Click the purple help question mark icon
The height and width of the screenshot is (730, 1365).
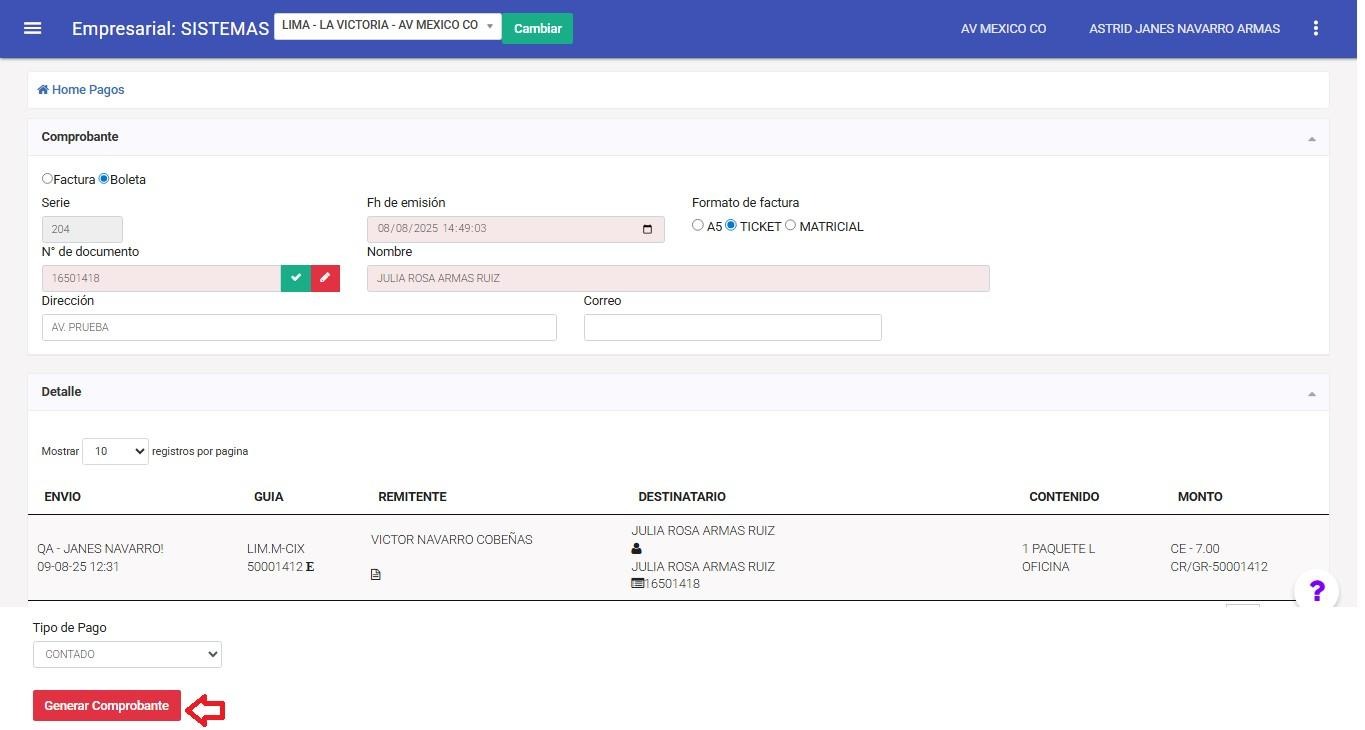pyautogui.click(x=1316, y=591)
